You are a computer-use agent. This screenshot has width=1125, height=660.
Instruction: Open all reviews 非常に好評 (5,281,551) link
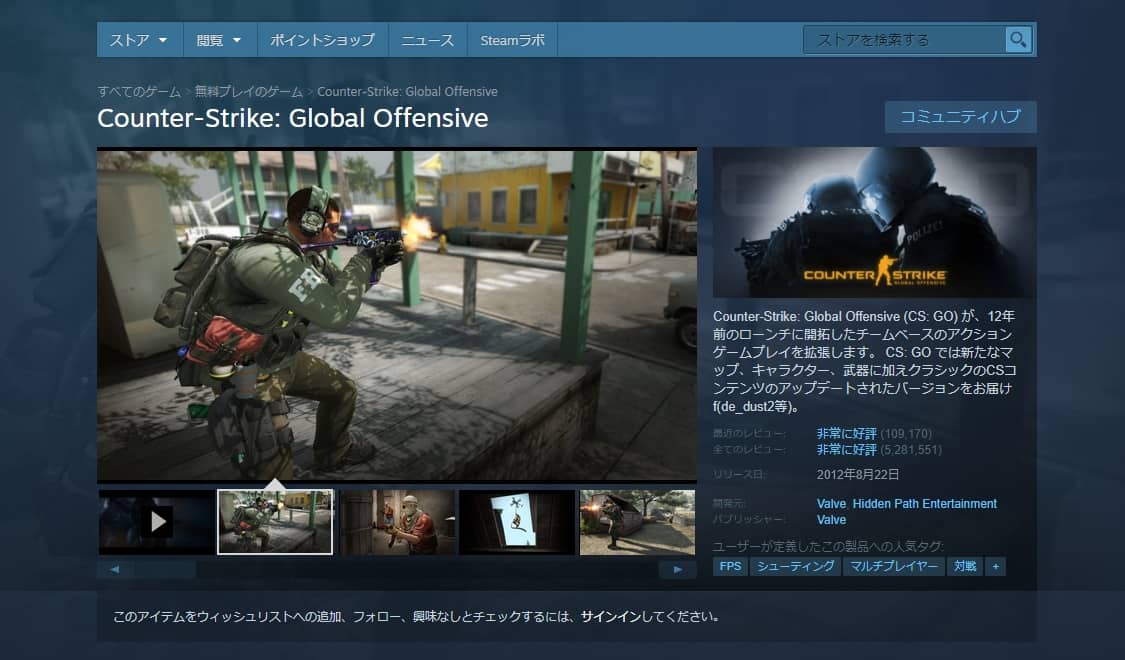[x=879, y=450]
